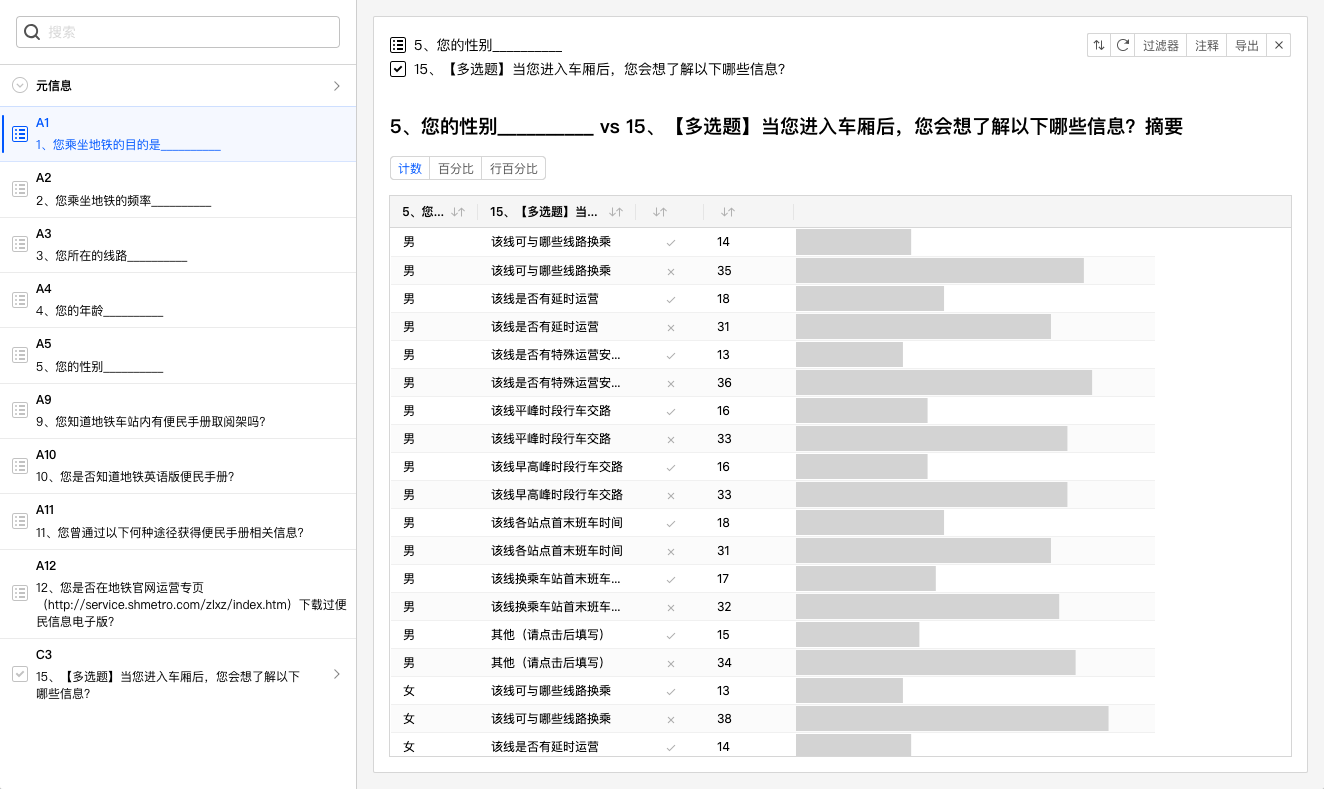This screenshot has height=789, width=1324.
Task: Select A5 您的性别 variable
Action: click(178, 355)
